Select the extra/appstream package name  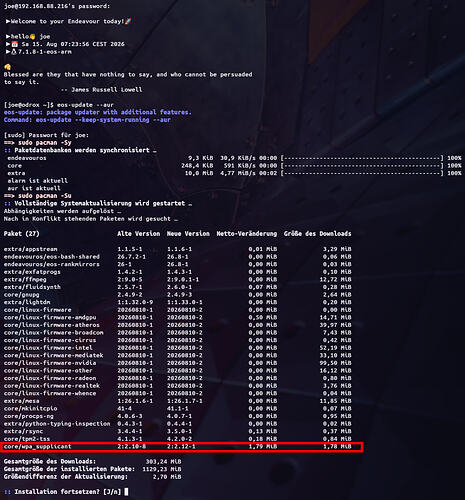point(31,249)
